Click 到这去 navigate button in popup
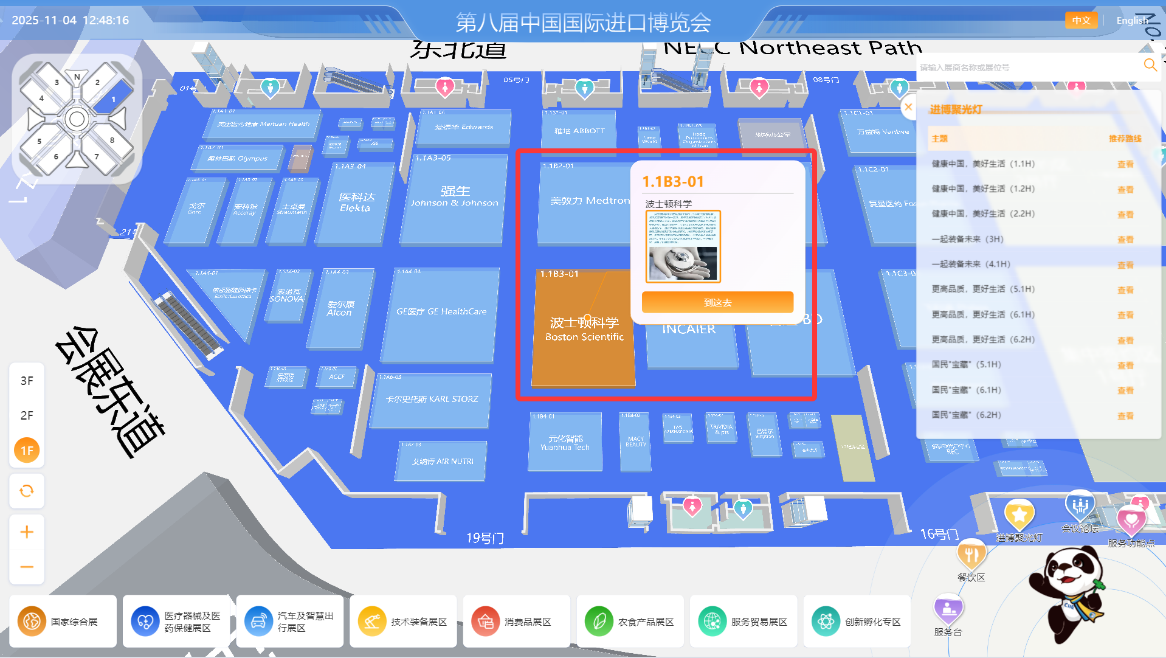Screen dimensions: 1166x658 click(718, 302)
